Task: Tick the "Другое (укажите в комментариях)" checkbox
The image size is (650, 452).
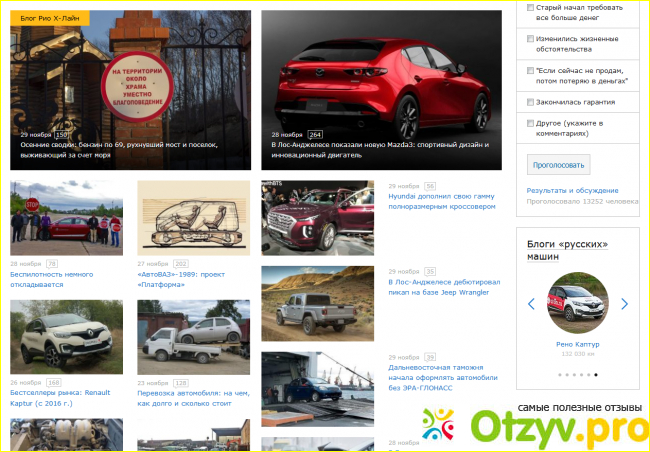Action: click(x=530, y=123)
